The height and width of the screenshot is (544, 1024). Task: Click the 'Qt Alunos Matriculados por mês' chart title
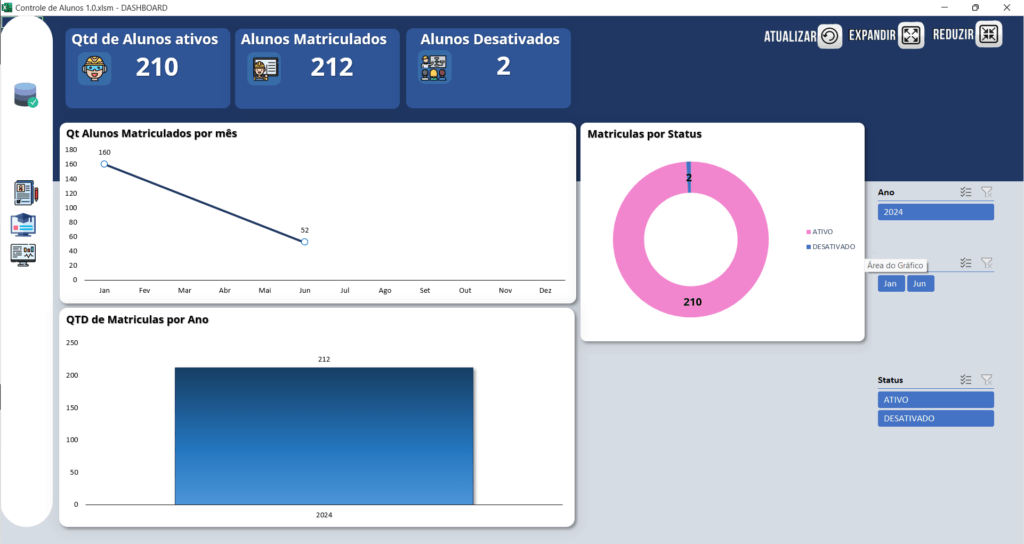(152, 133)
